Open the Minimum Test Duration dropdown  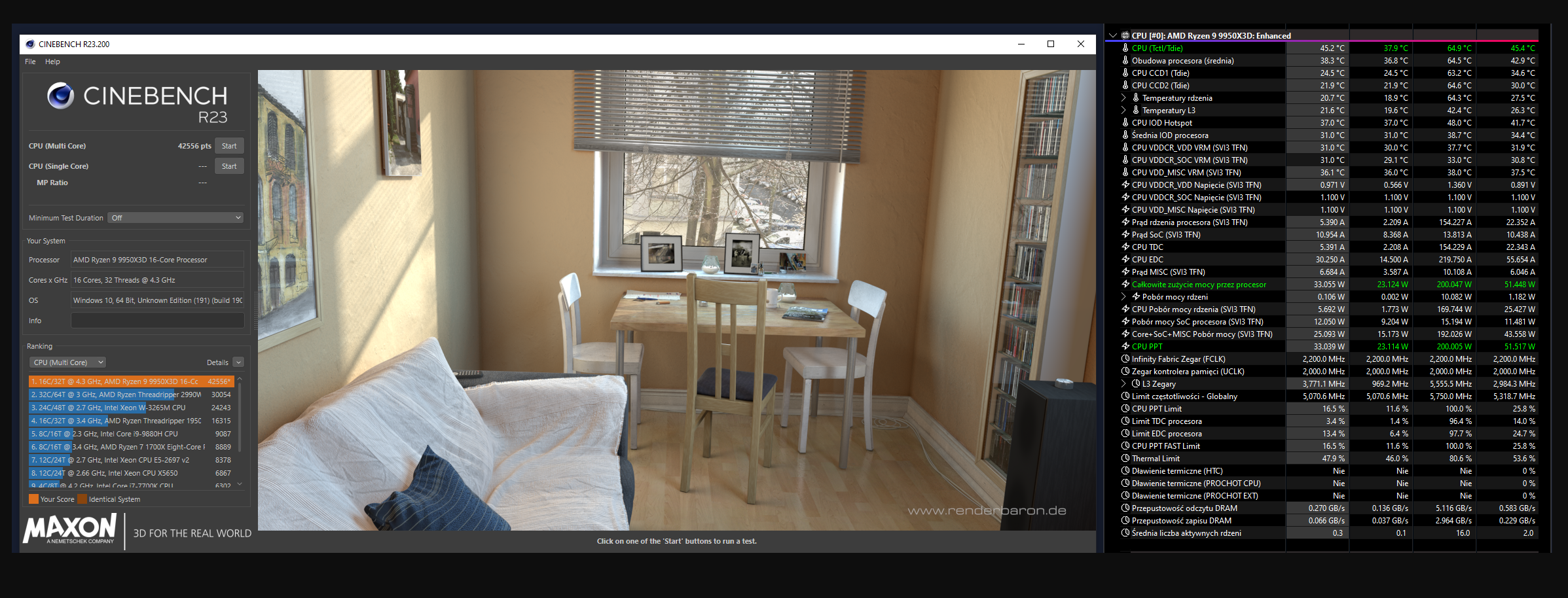(175, 218)
